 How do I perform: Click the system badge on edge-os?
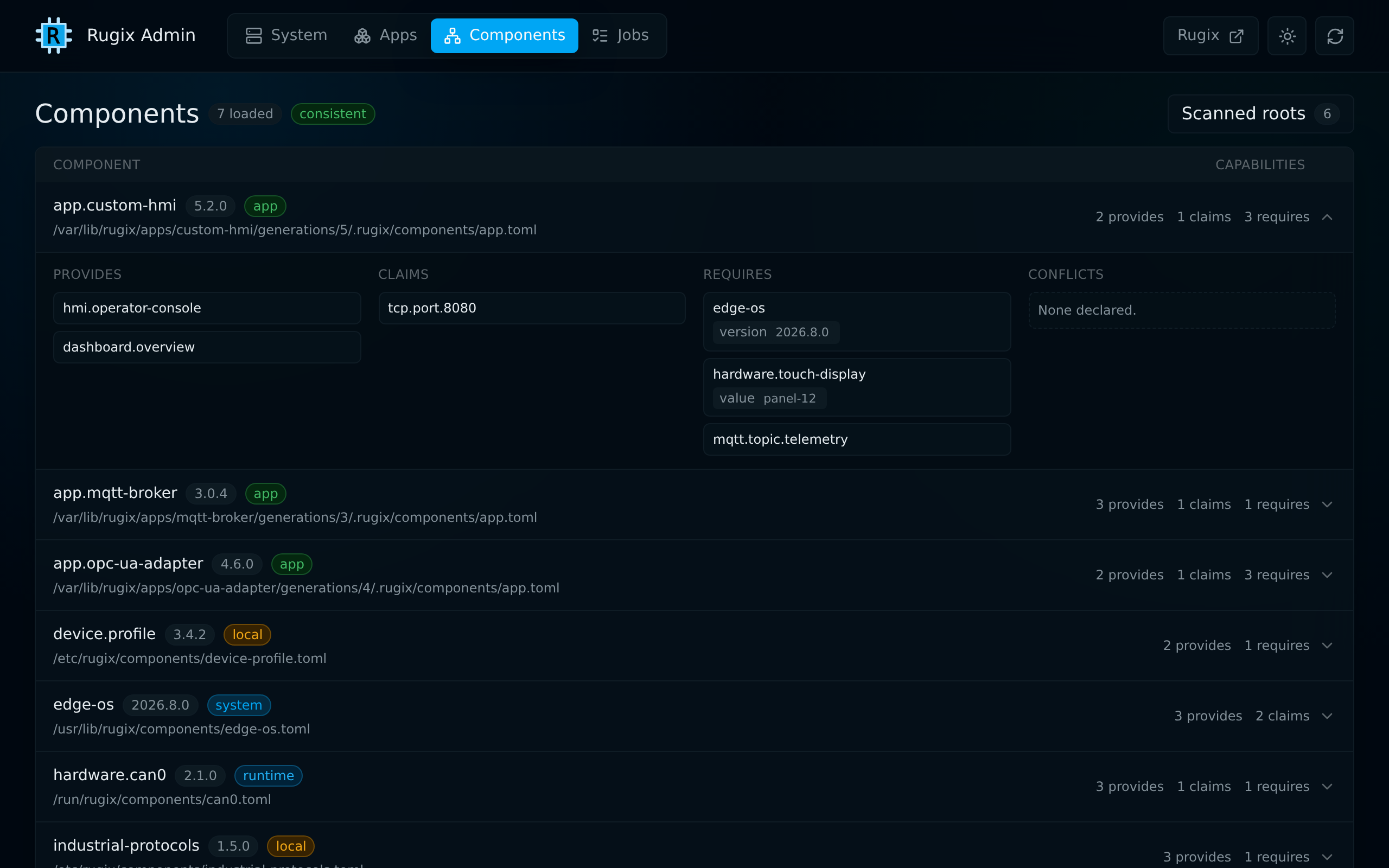click(x=239, y=706)
